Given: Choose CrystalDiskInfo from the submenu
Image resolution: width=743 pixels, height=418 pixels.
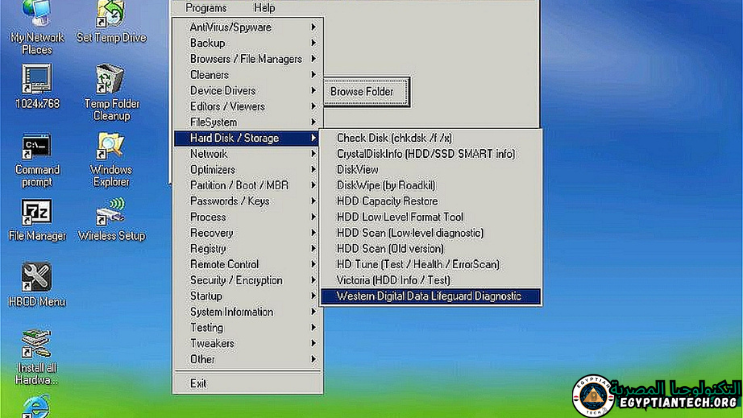Looking at the screenshot, I should pyautogui.click(x=426, y=154).
